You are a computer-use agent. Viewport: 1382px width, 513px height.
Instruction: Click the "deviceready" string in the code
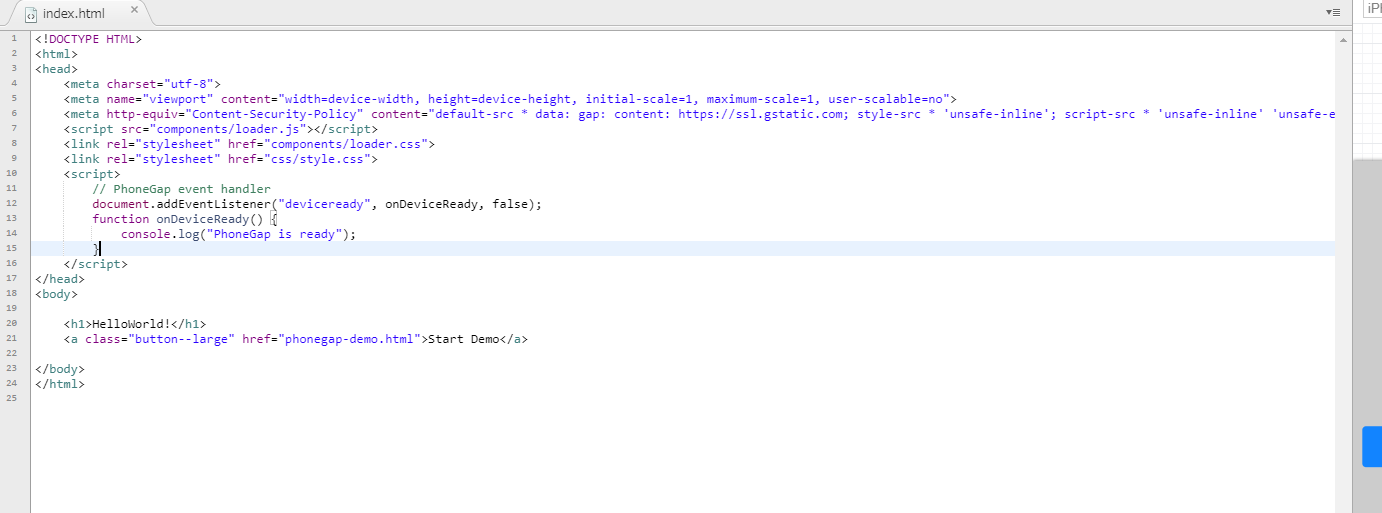tap(324, 204)
